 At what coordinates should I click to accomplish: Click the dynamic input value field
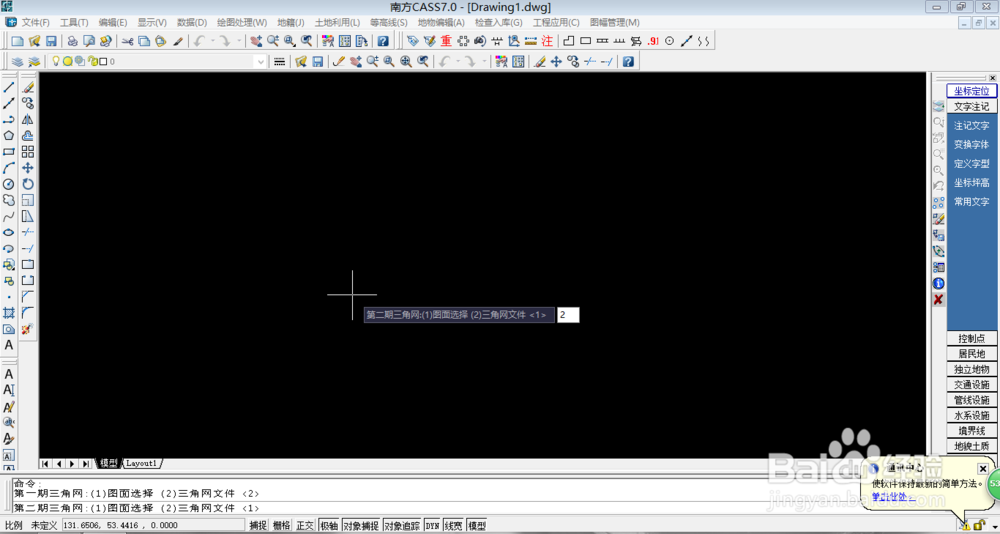click(x=568, y=315)
